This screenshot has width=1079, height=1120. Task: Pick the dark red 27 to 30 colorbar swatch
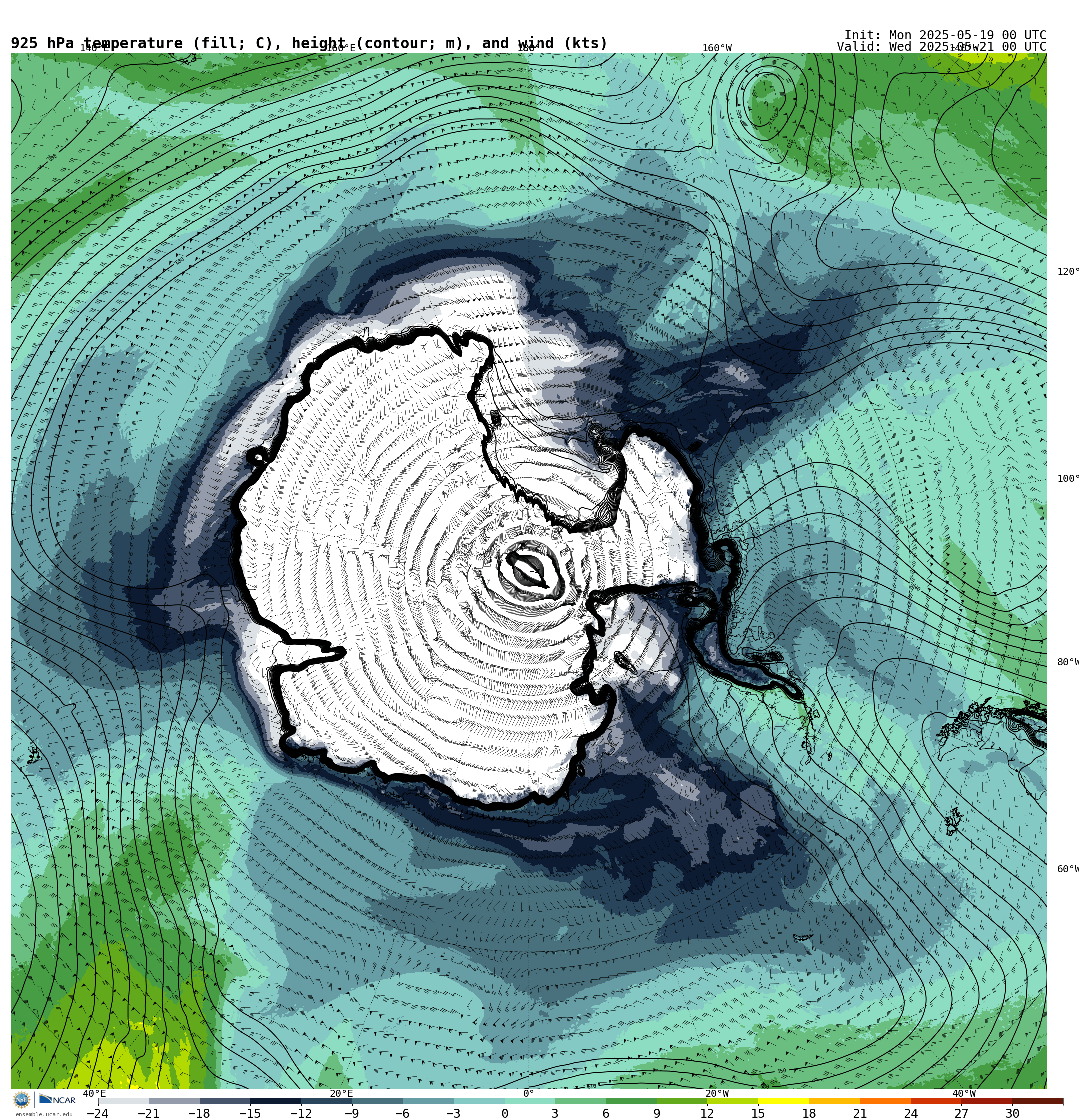pos(987,1101)
